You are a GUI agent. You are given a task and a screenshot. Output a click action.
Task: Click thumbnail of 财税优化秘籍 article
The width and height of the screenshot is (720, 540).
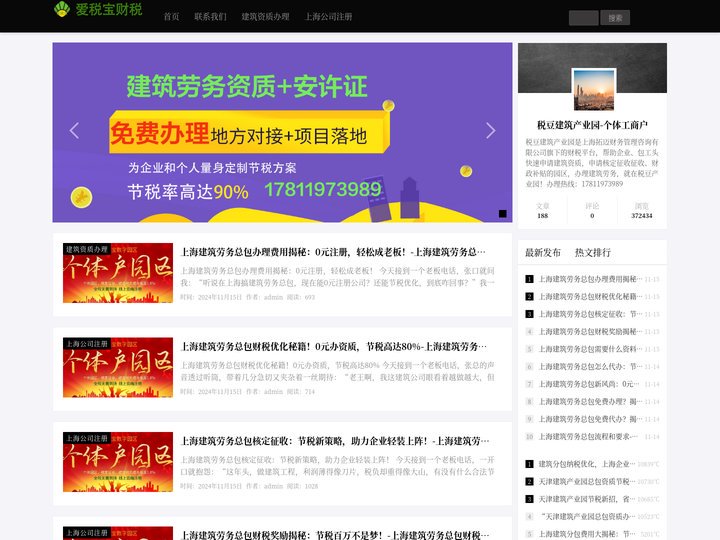click(x=118, y=367)
